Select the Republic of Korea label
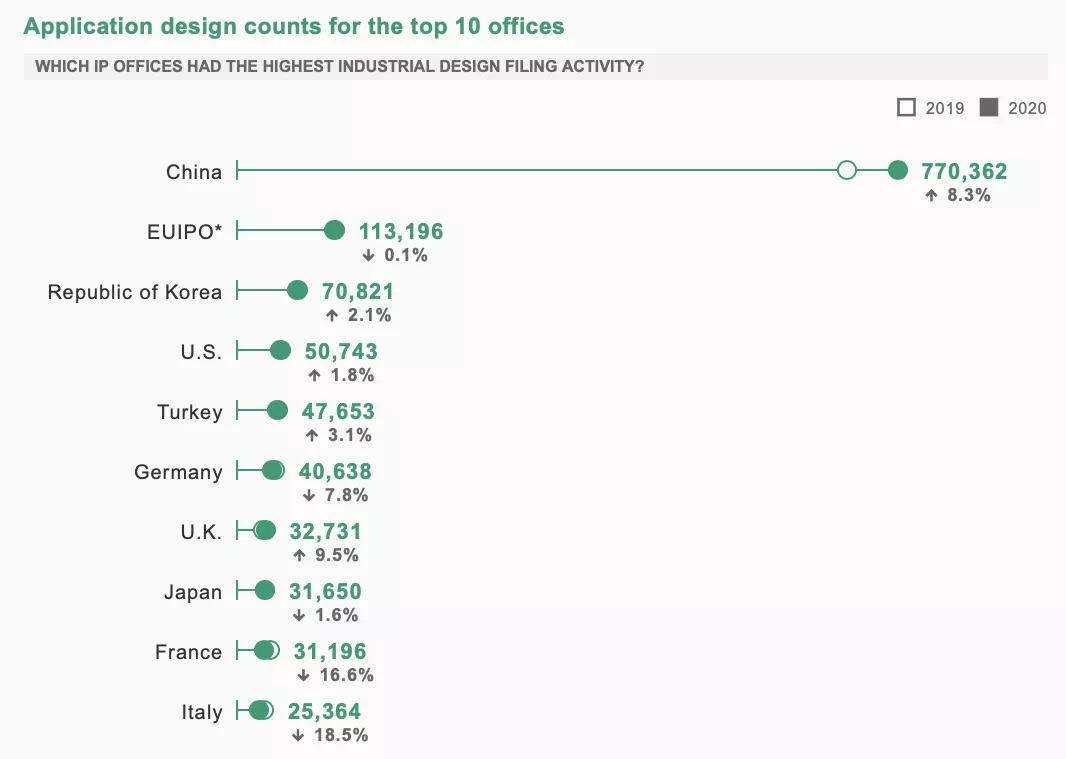Image resolution: width=1066 pixels, height=759 pixels. [135, 292]
